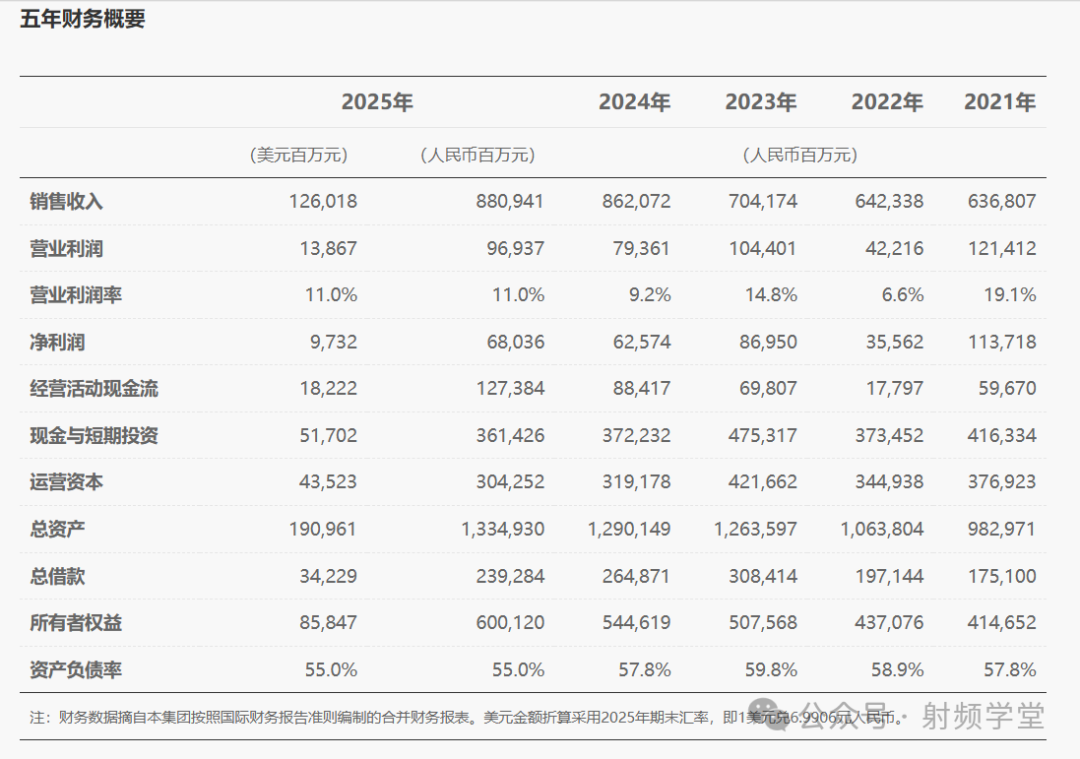This screenshot has width=1080, height=759.
Task: Select the operating profit value 79,361
Action: [642, 248]
